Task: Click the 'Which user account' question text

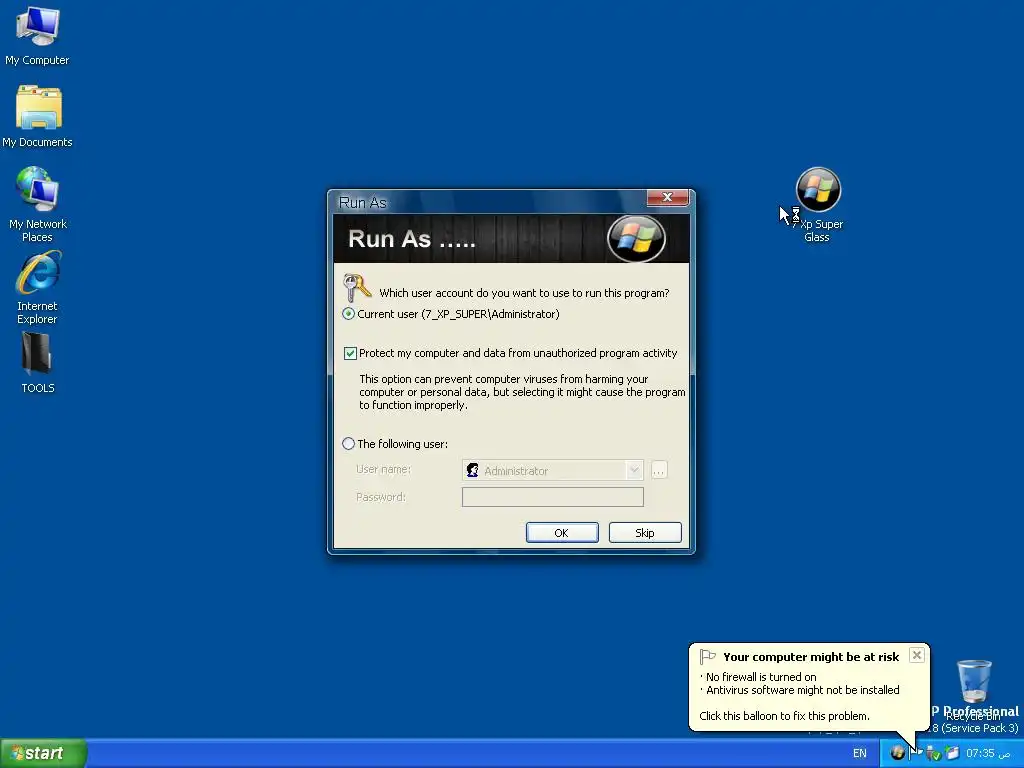Action: [524, 293]
